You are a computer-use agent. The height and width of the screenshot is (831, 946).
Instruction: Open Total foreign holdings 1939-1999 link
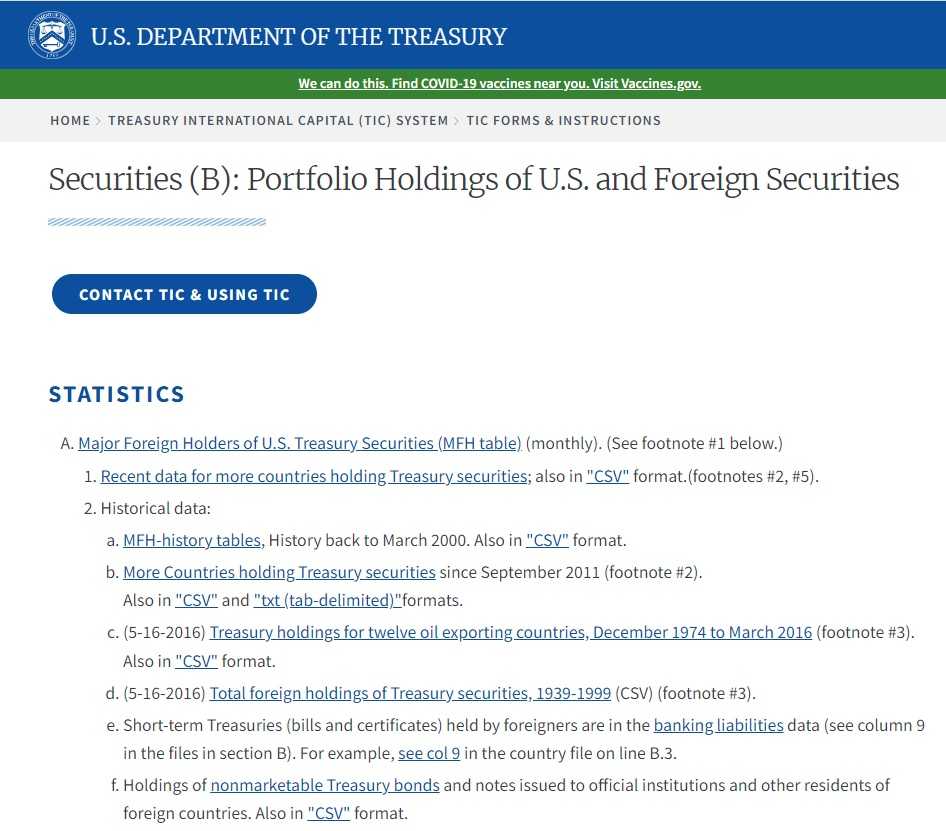point(410,693)
